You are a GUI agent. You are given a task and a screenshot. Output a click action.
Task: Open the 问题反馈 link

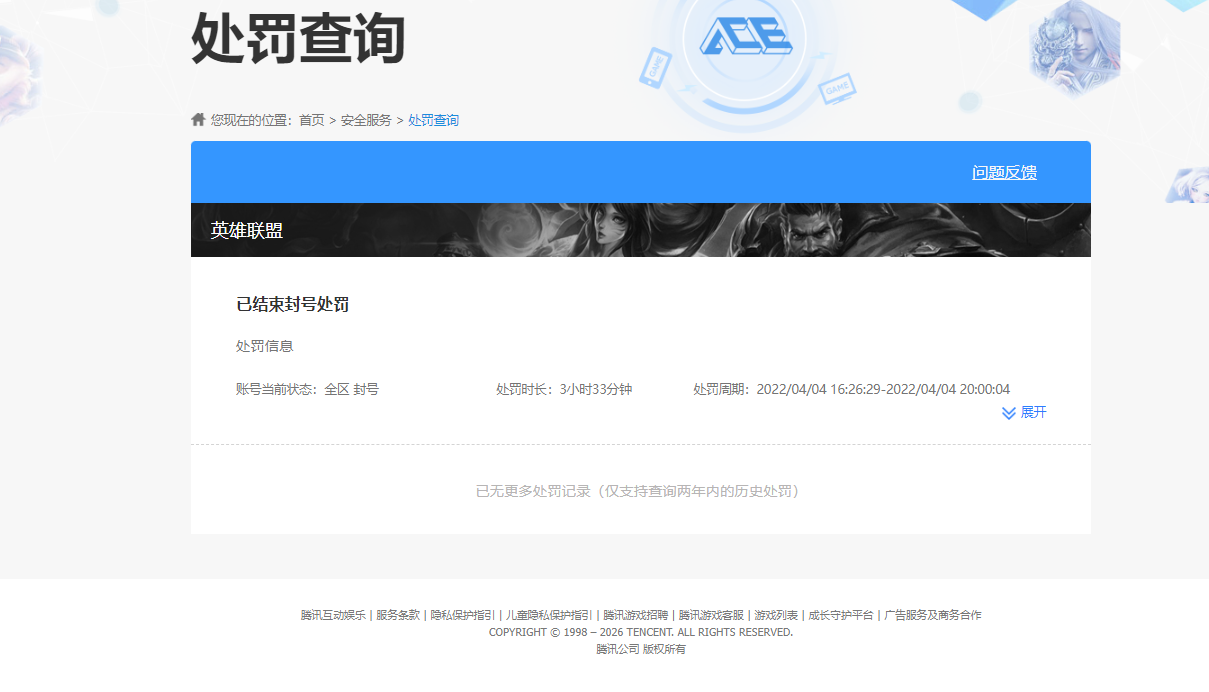point(1004,172)
